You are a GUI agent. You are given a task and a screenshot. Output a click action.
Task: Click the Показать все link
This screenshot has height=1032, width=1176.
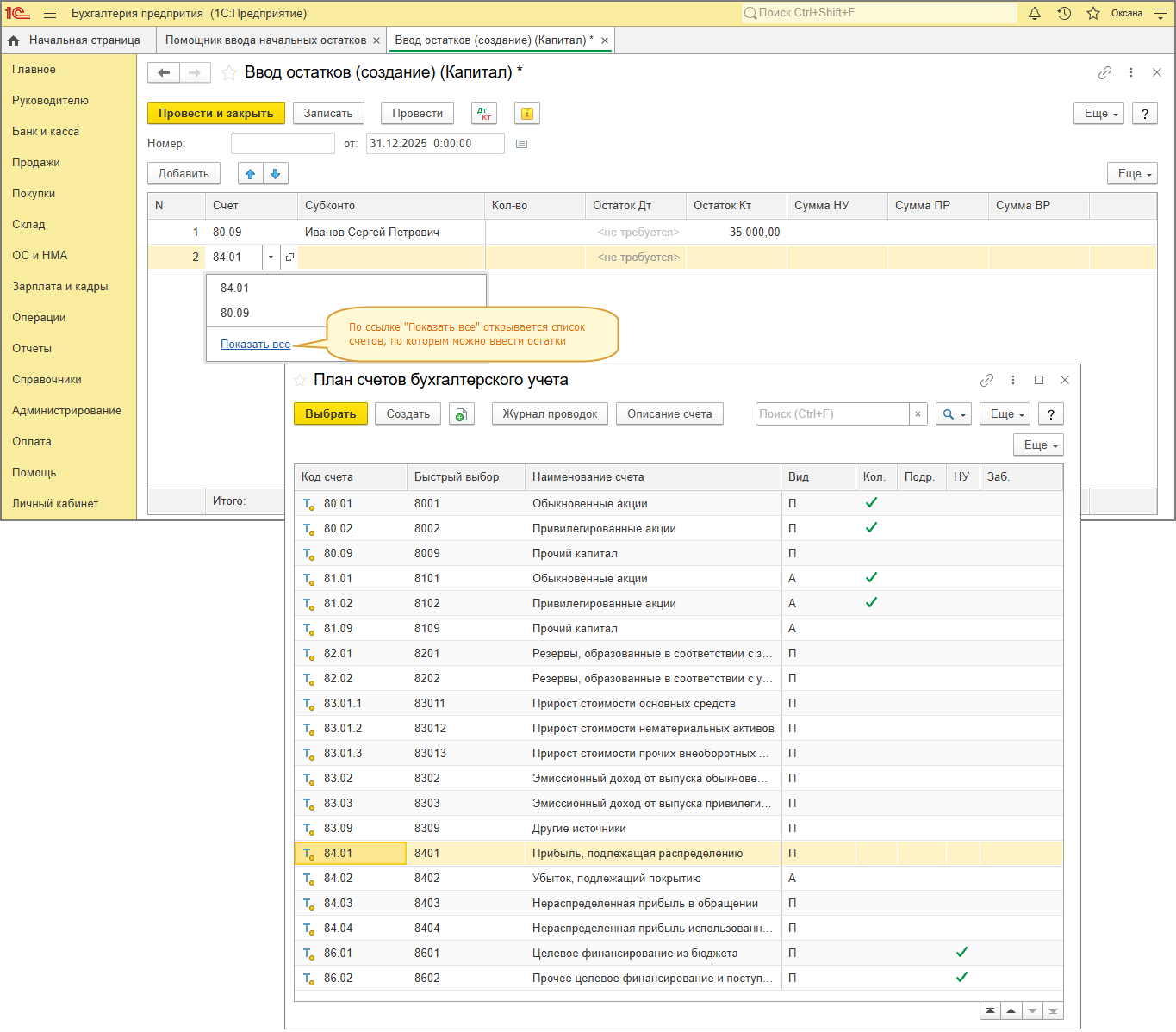(x=255, y=345)
